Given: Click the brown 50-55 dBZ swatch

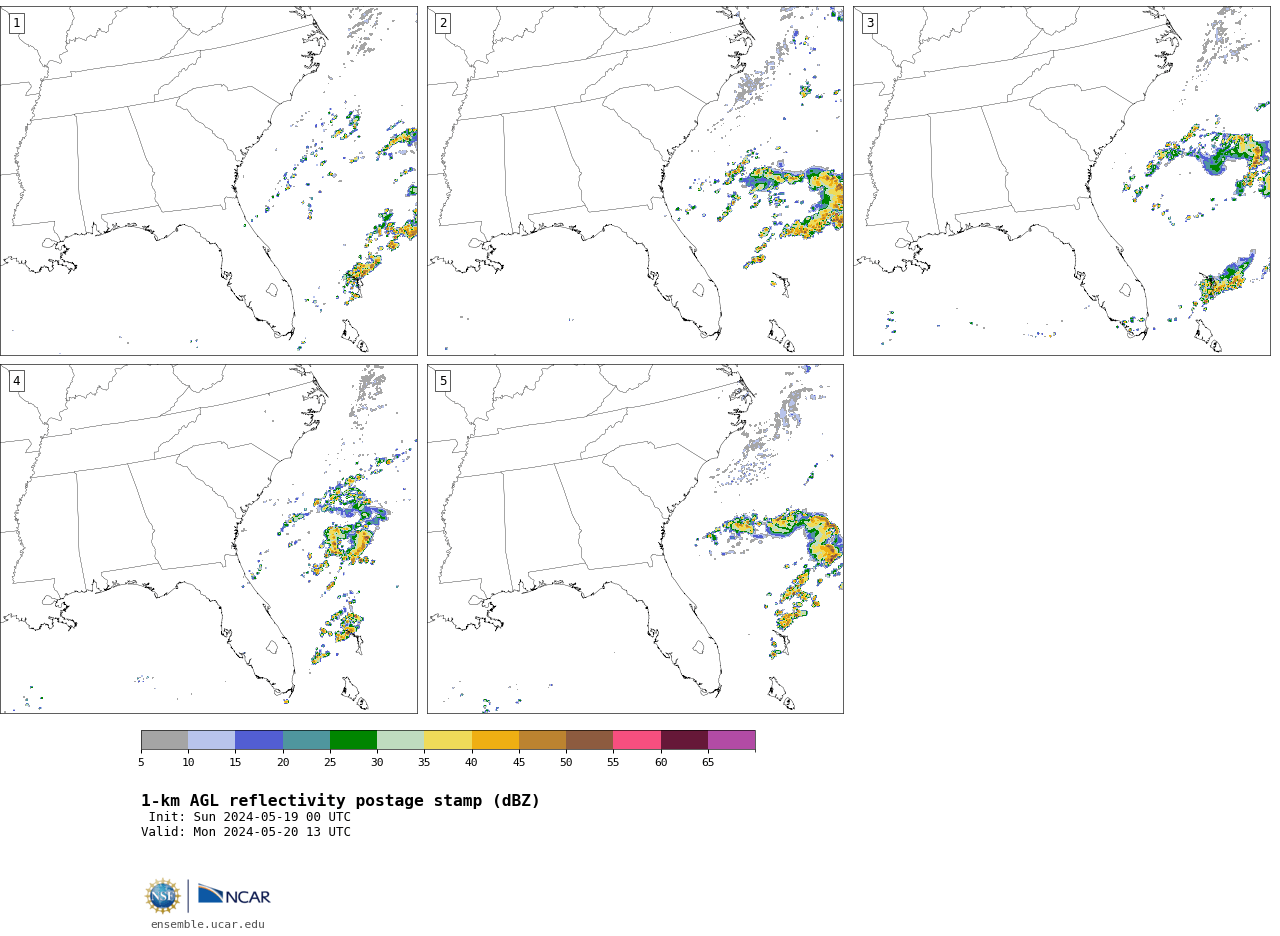Looking at the screenshot, I should coord(590,740).
